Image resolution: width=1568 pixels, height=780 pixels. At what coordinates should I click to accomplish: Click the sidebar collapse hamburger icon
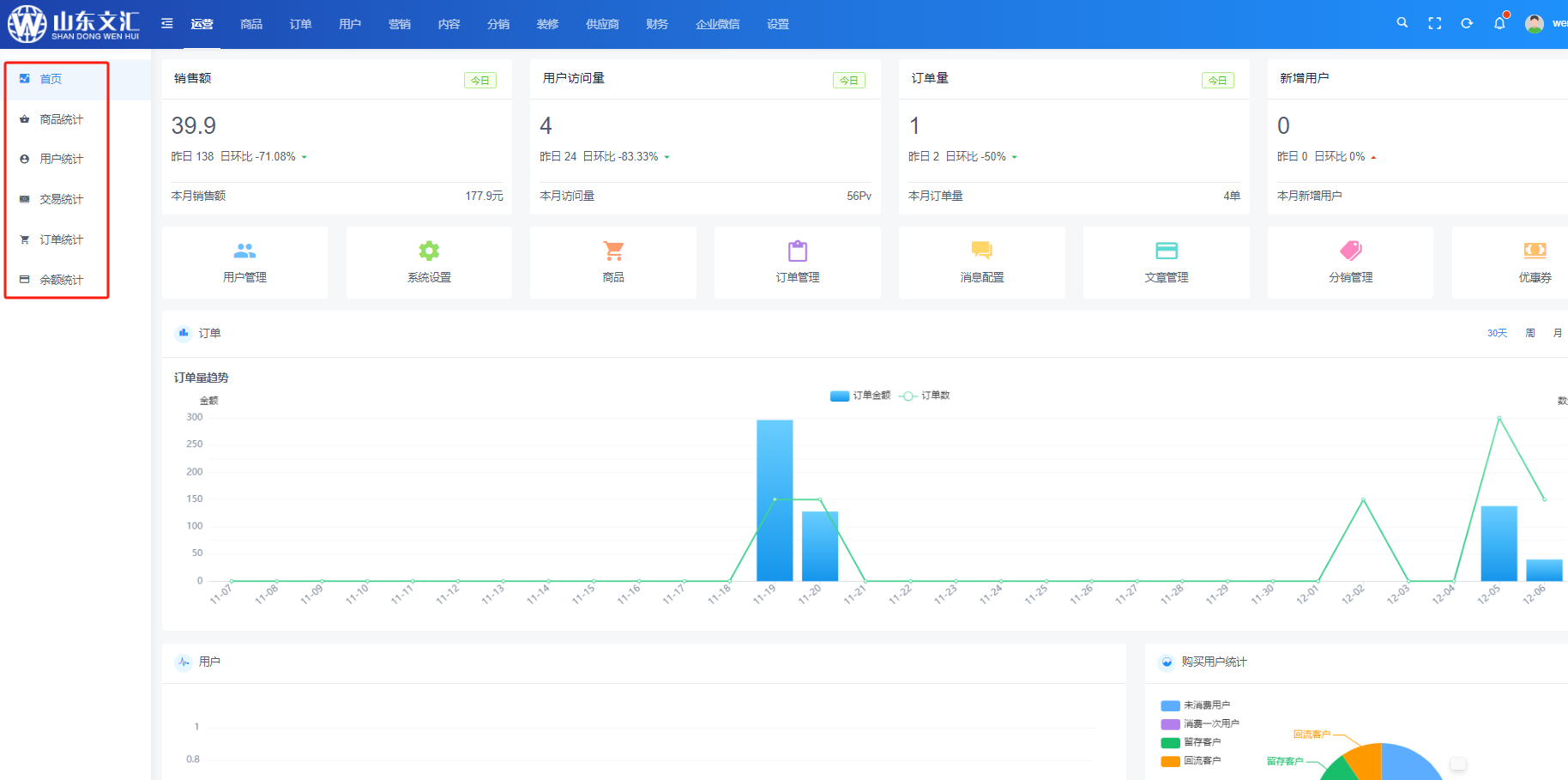pos(167,23)
